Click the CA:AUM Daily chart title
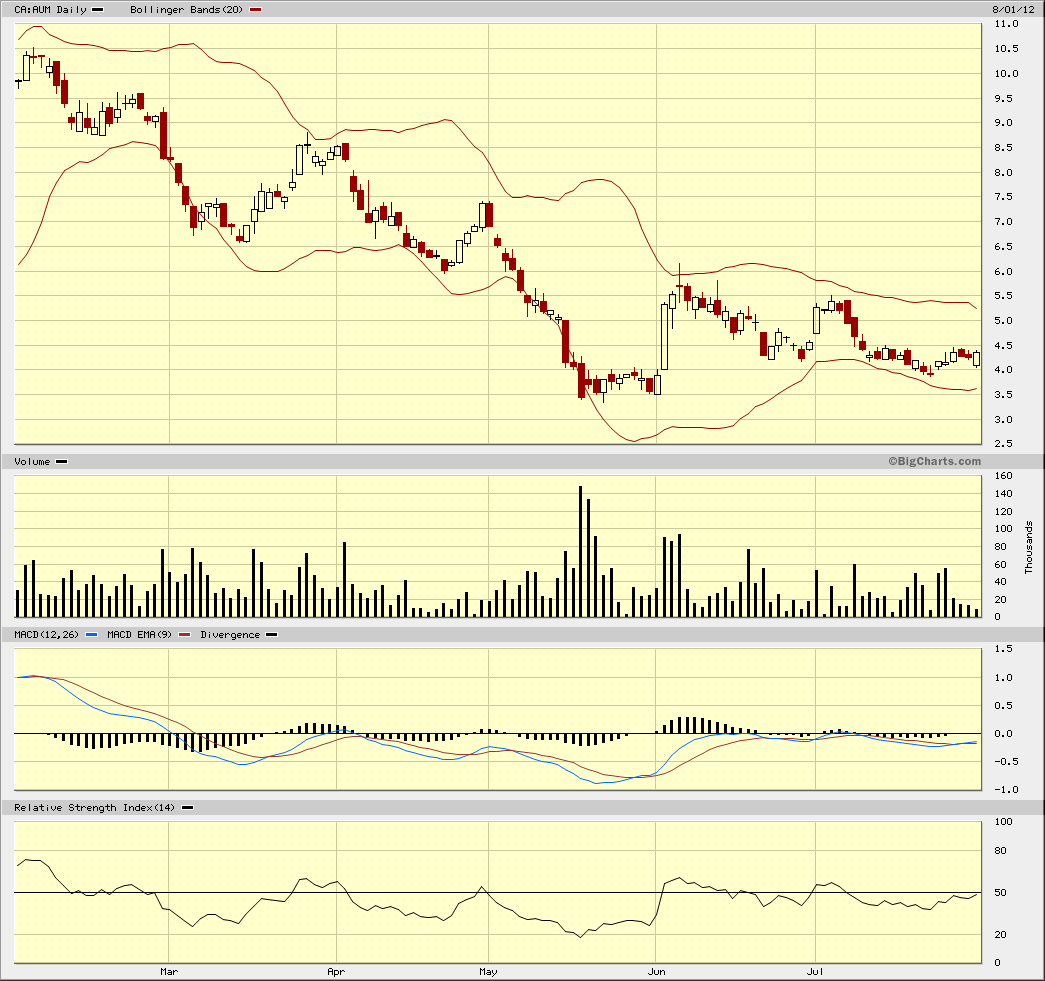This screenshot has height=981, width=1045. [x=51, y=10]
